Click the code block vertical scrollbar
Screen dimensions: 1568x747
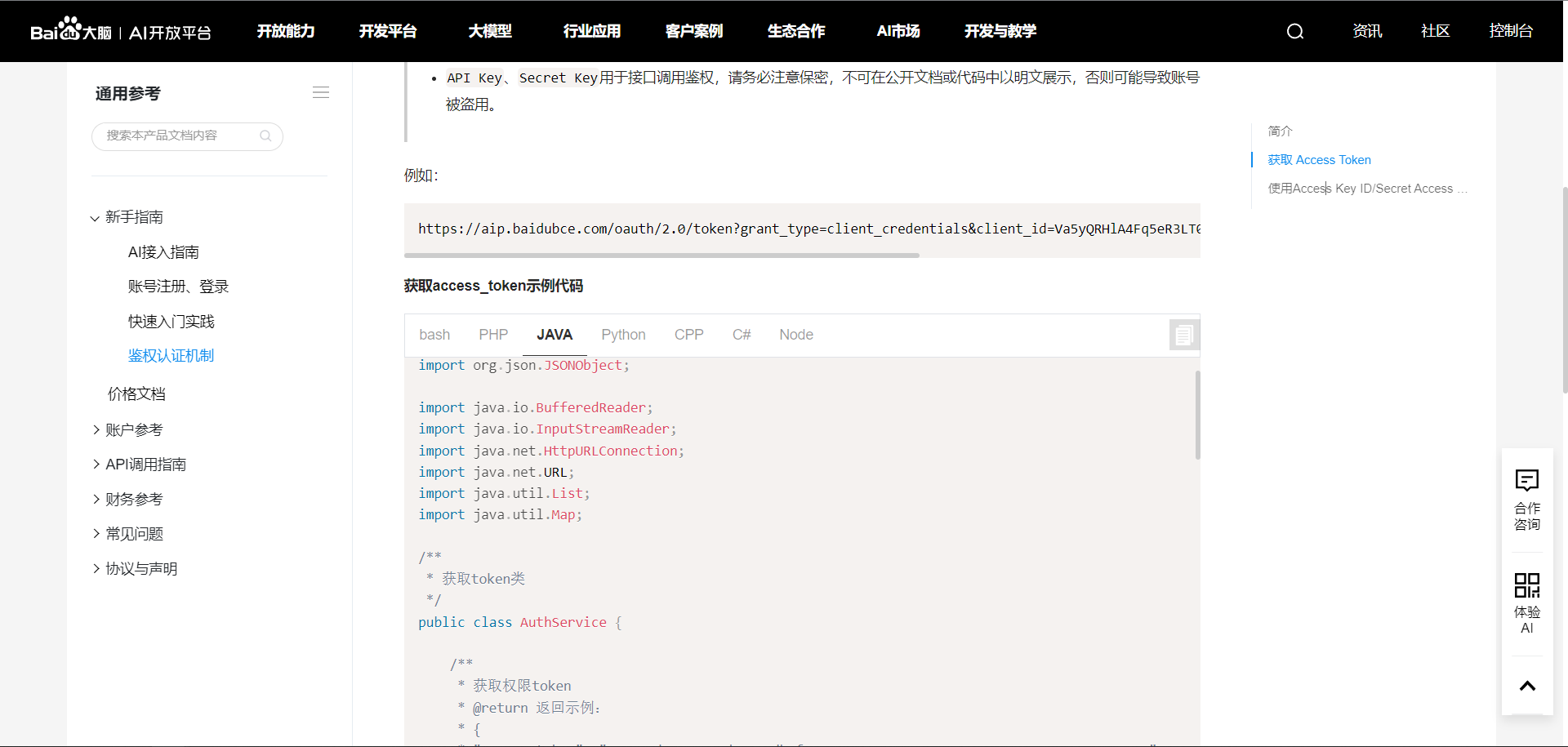coord(1197,415)
